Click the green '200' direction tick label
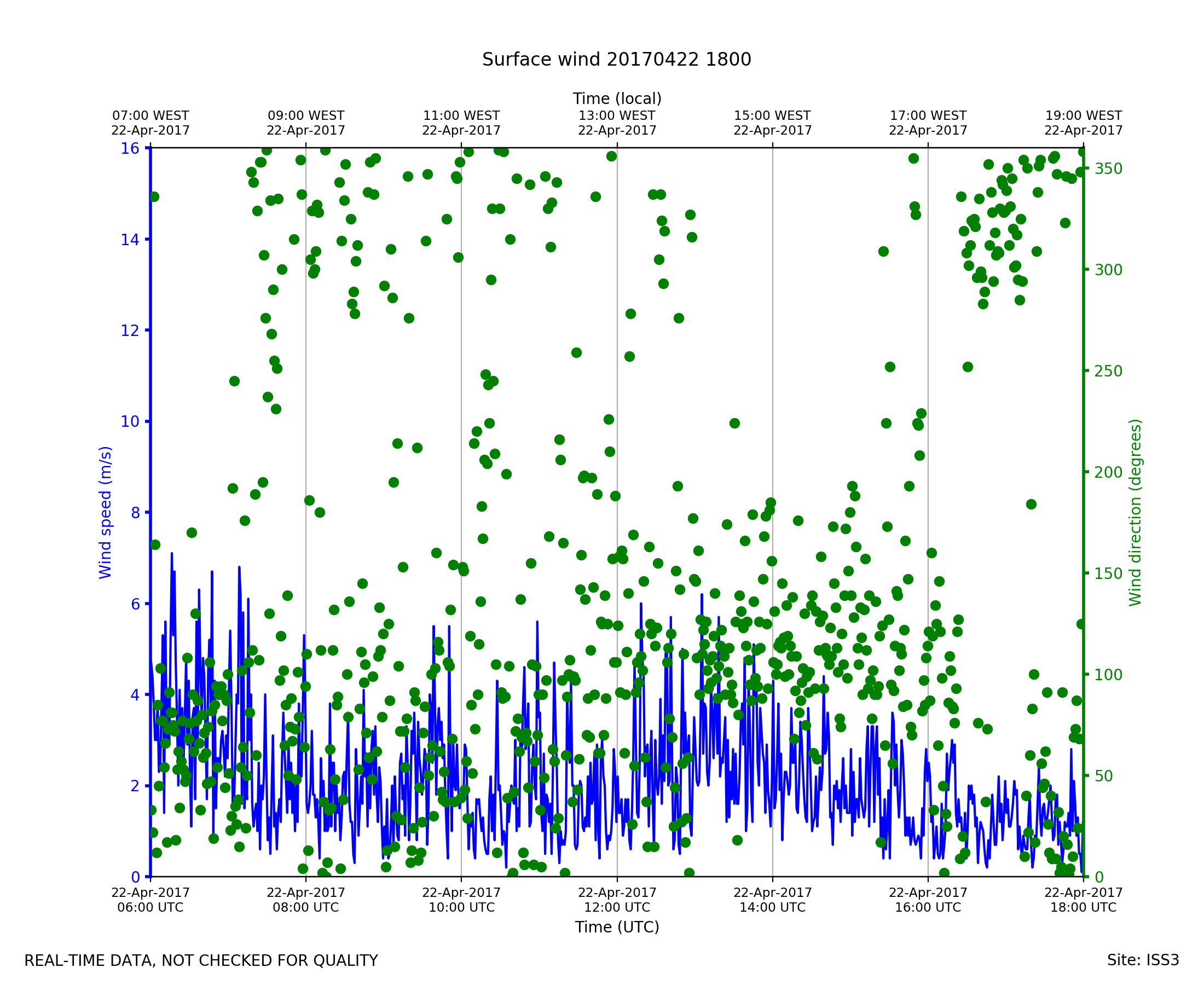 [1108, 473]
